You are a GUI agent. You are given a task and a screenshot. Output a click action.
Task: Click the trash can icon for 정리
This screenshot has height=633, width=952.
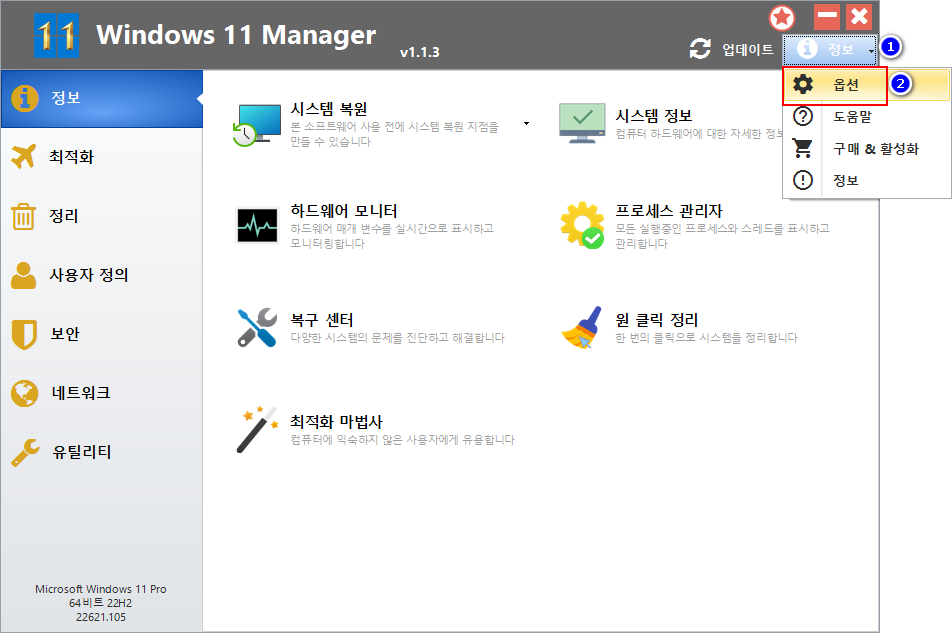point(24,216)
